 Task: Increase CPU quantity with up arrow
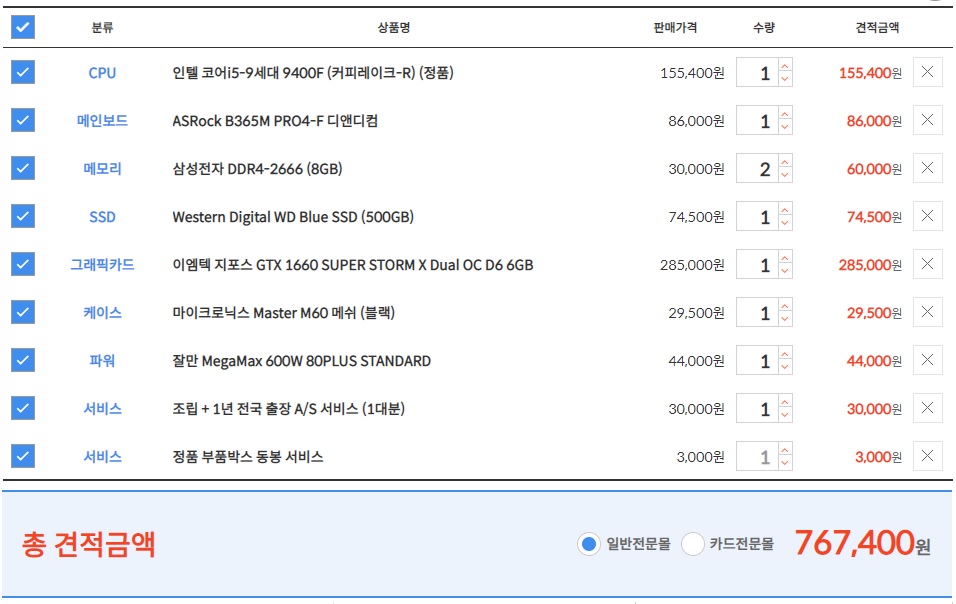785,65
